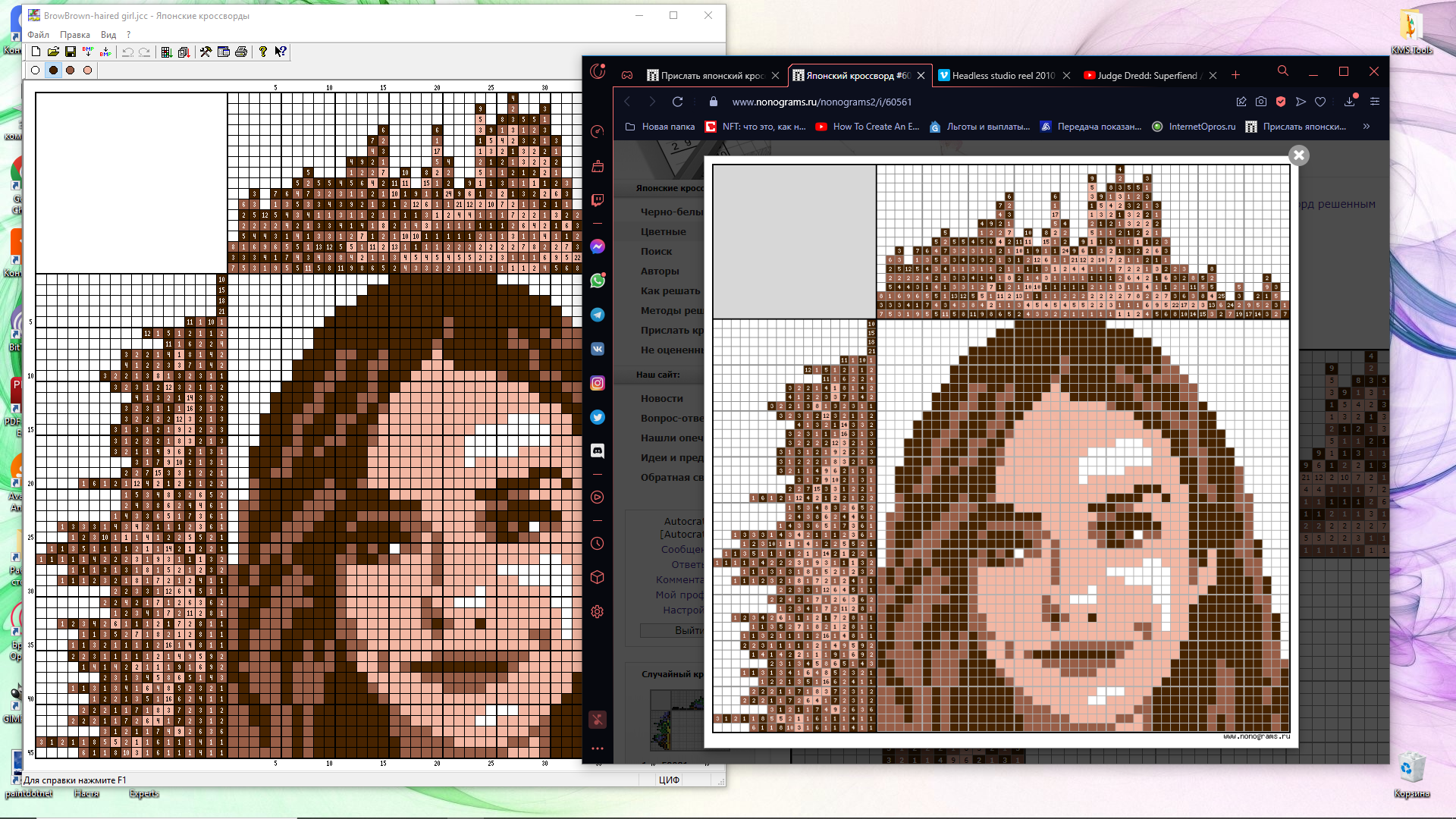Screen dimensions: 1456x819
Task: Click the import from BMP icon
Action: pyautogui.click(x=88, y=52)
